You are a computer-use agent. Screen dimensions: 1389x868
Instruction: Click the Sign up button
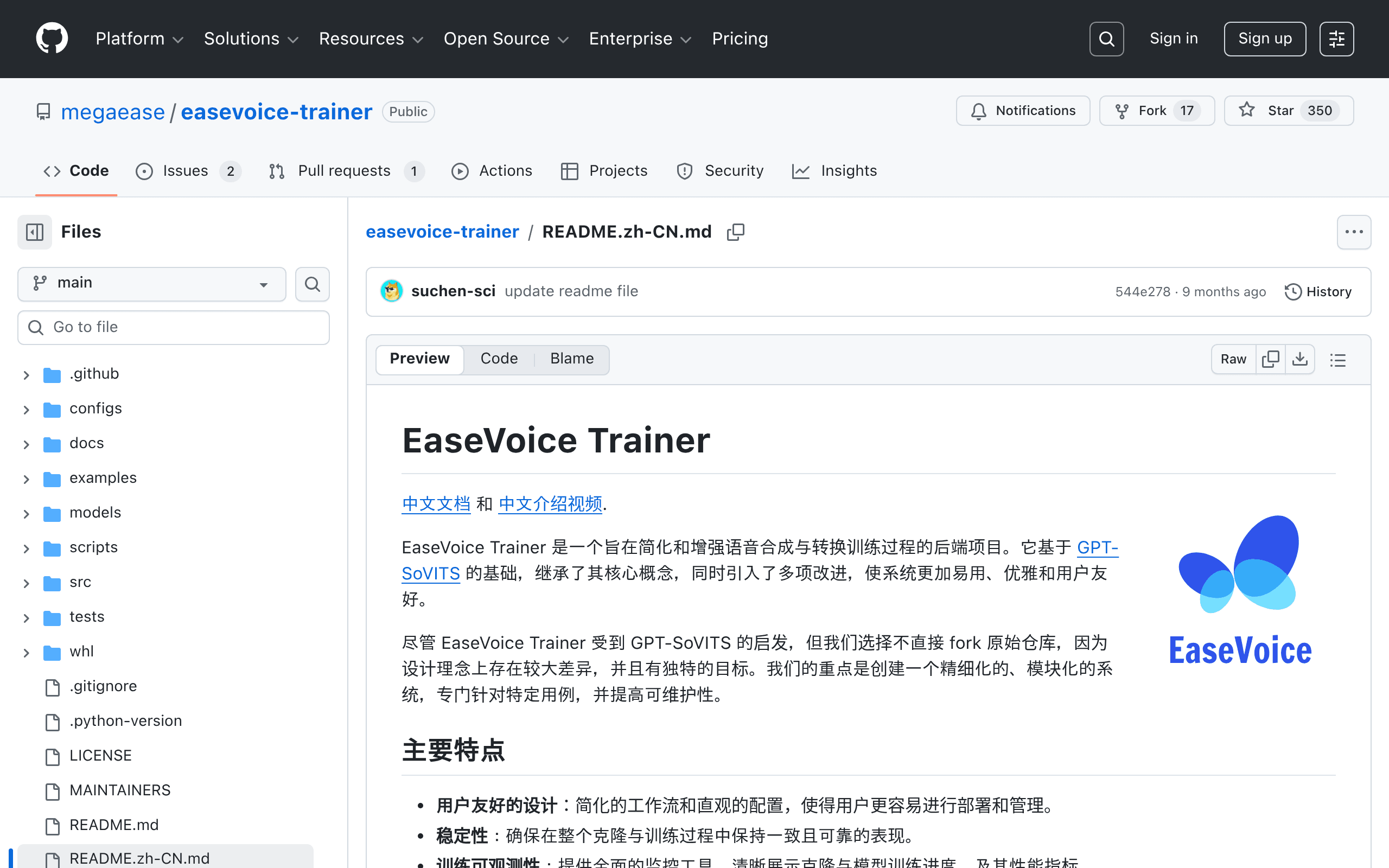tap(1264, 39)
